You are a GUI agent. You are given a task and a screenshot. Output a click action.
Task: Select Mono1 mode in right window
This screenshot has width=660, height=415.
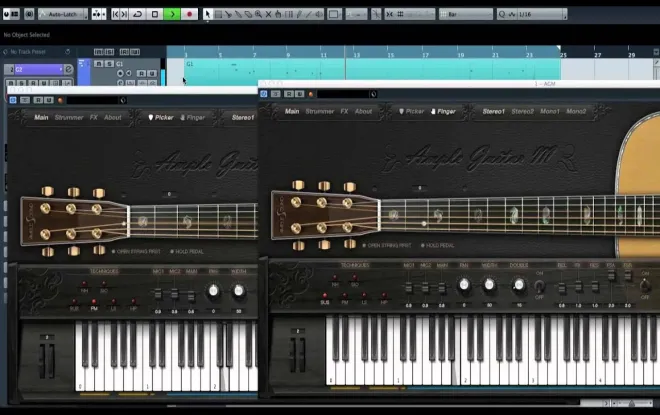(x=550, y=112)
